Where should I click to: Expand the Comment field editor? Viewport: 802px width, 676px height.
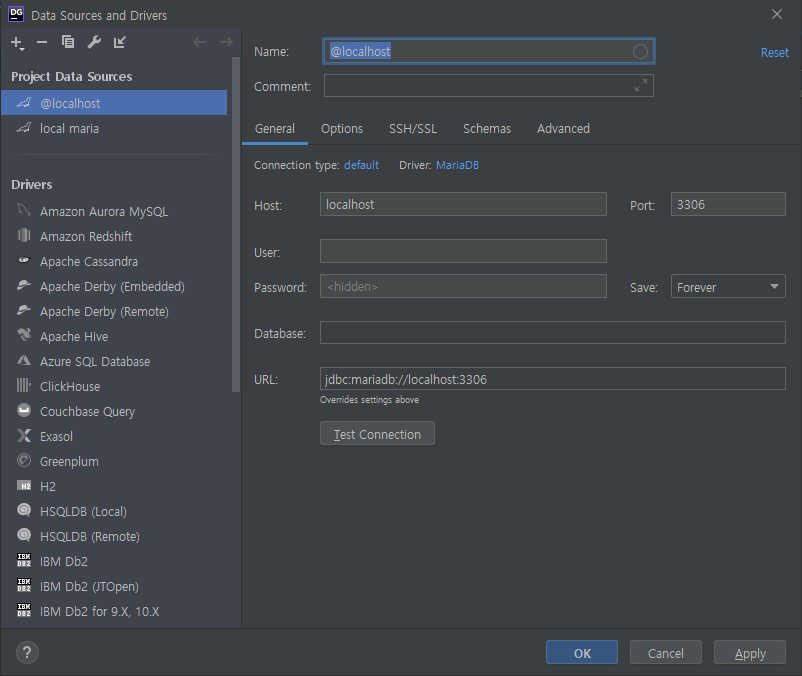pos(641,85)
